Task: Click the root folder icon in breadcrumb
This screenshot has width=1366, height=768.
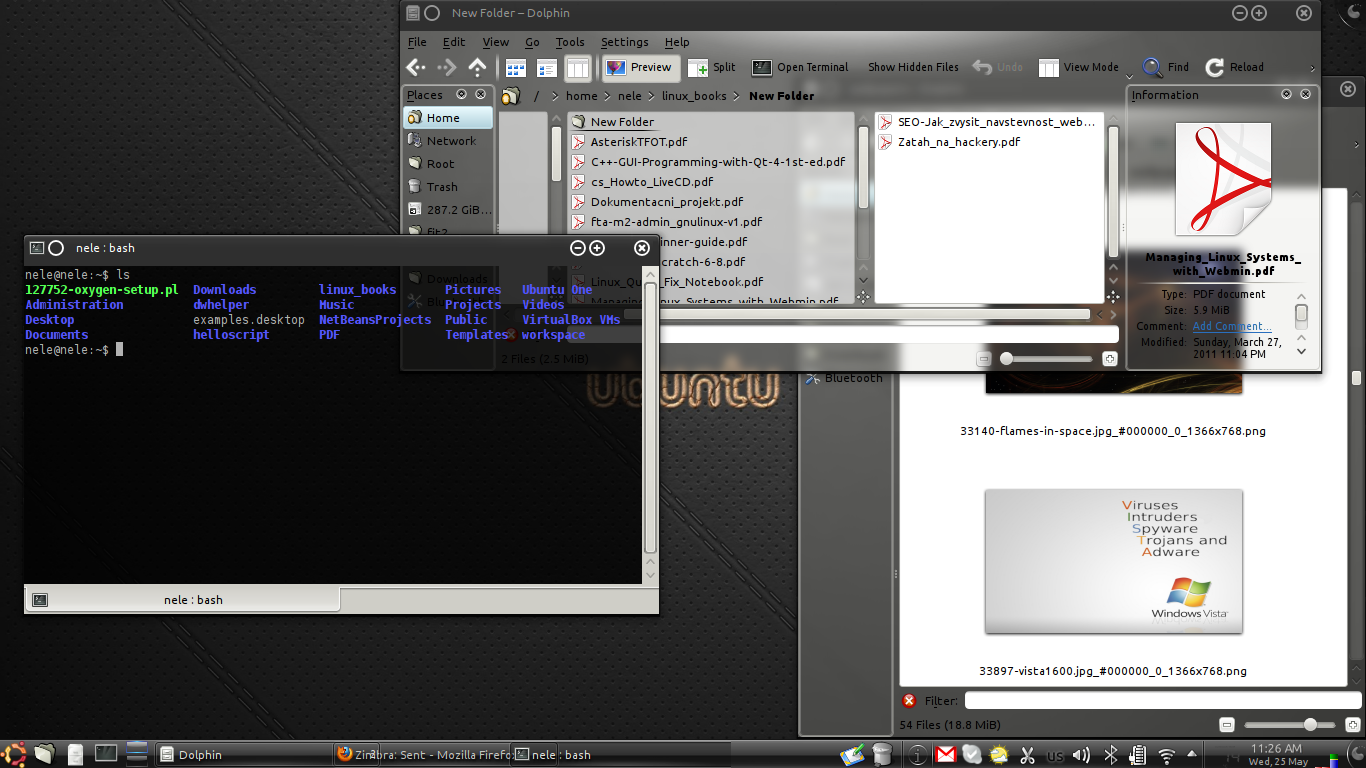Action: (511, 96)
